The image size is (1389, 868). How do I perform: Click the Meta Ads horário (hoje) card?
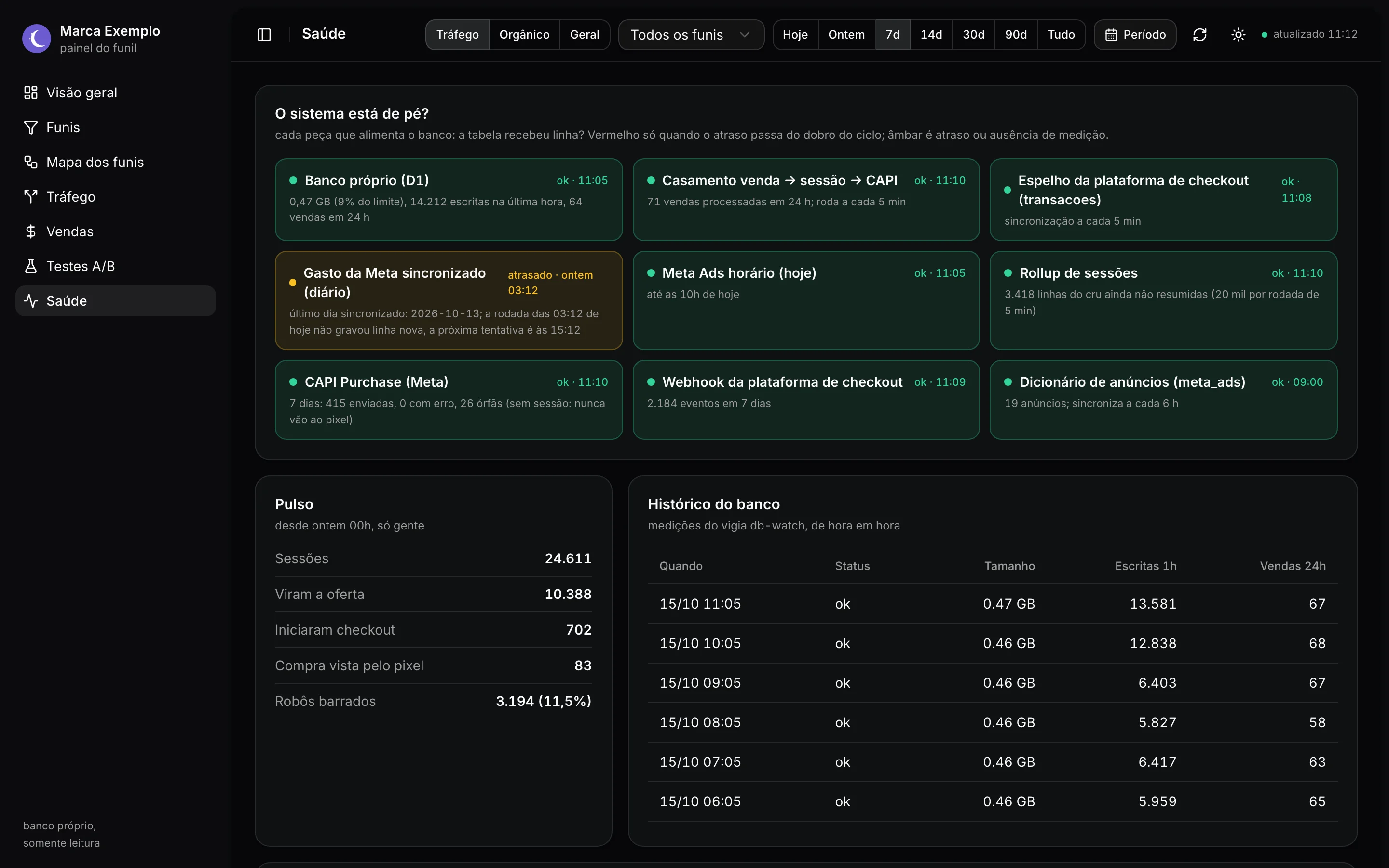tap(806, 300)
